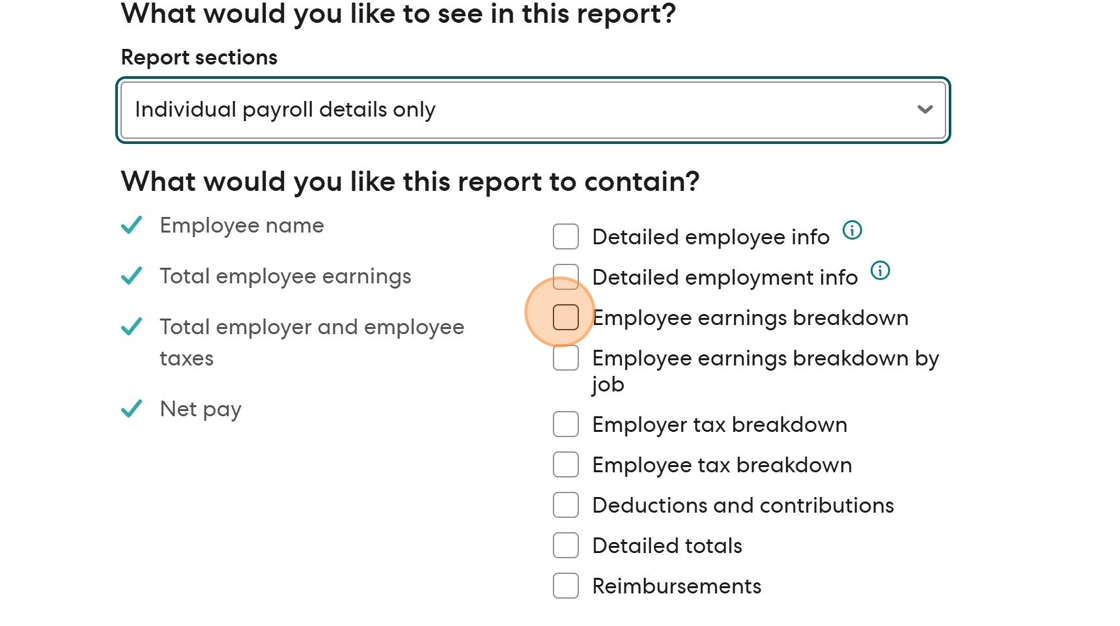Open the Individual payroll details only selector
Viewport: 1120px width, 626px height.
tap(533, 110)
